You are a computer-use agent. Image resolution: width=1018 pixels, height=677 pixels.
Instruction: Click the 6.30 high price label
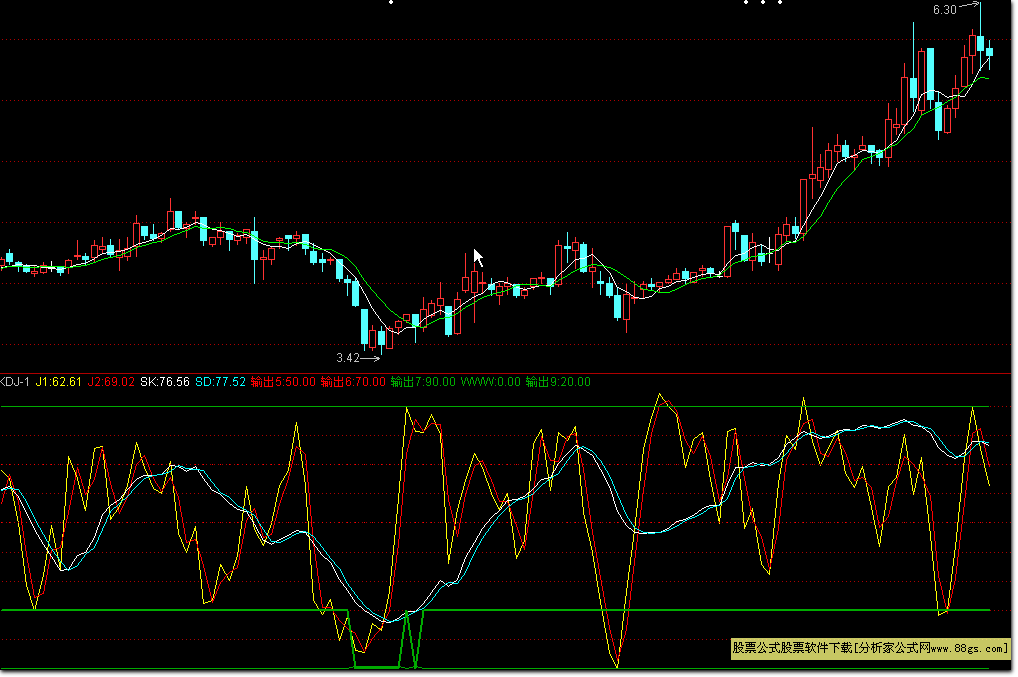(945, 10)
